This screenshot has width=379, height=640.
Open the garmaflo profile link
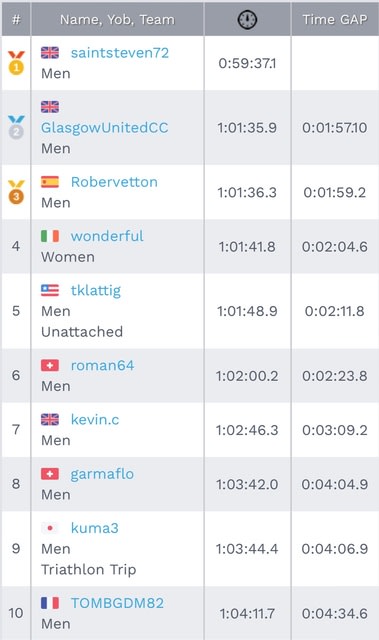click(102, 474)
